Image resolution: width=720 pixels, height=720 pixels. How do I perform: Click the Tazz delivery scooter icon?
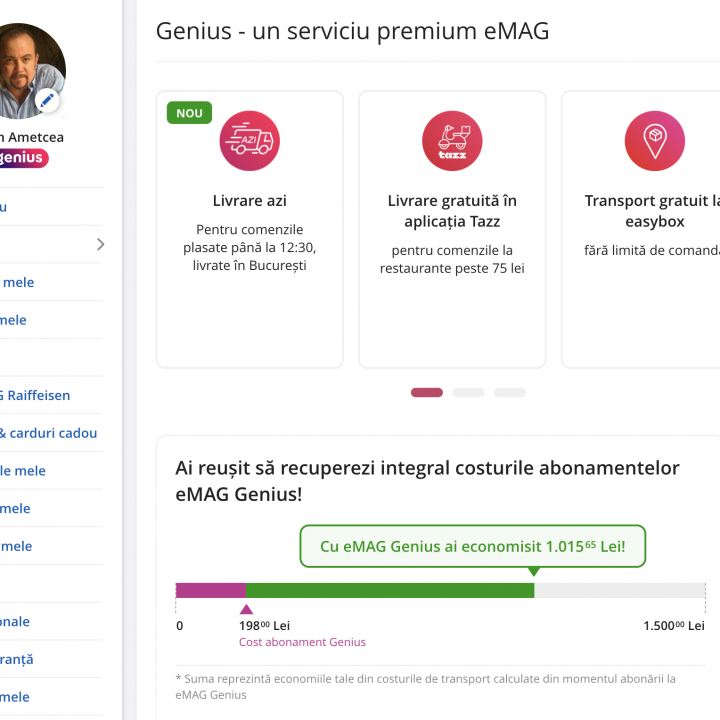tap(452, 141)
